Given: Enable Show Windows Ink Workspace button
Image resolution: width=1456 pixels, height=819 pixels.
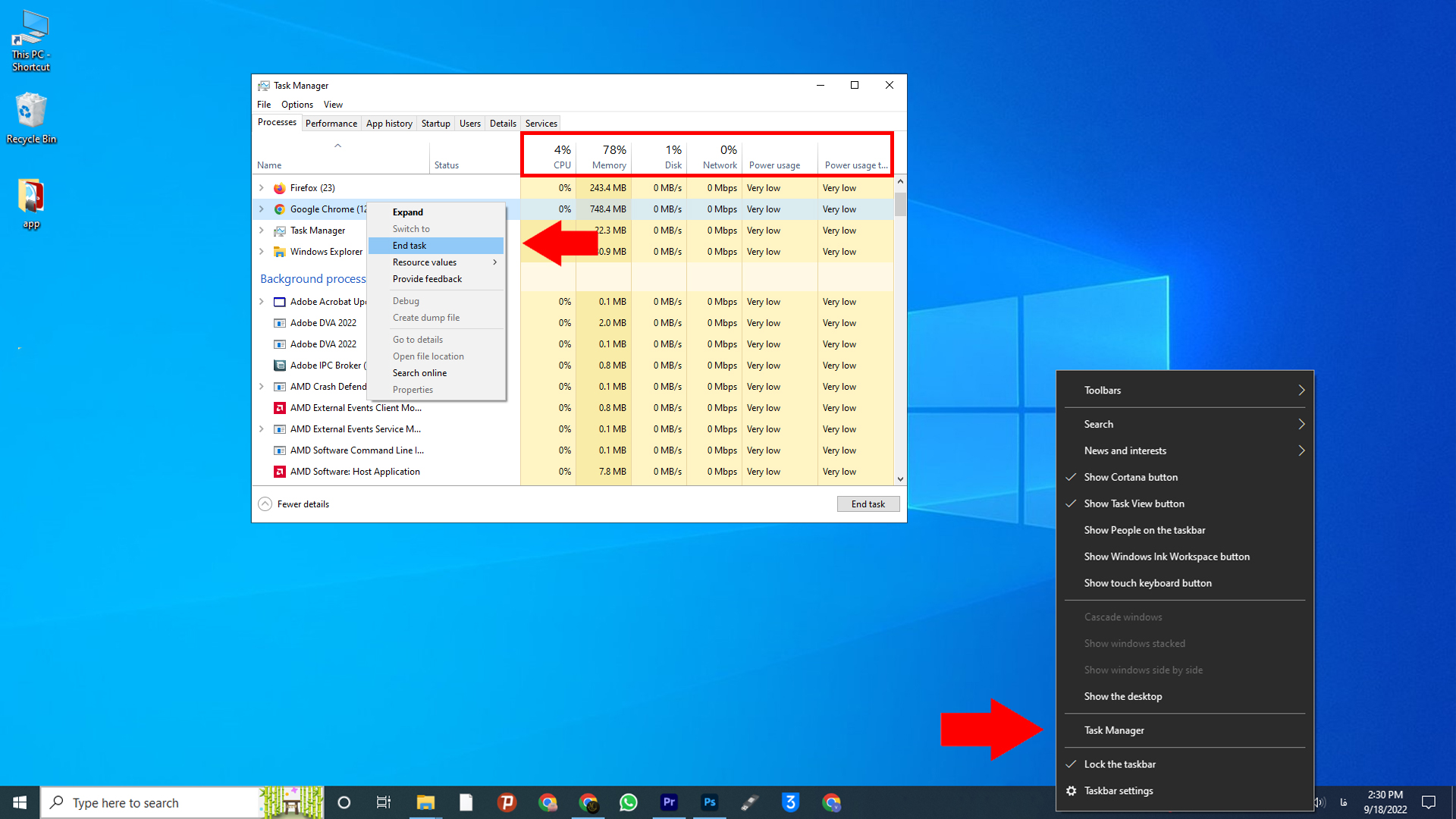Looking at the screenshot, I should pos(1185,557).
